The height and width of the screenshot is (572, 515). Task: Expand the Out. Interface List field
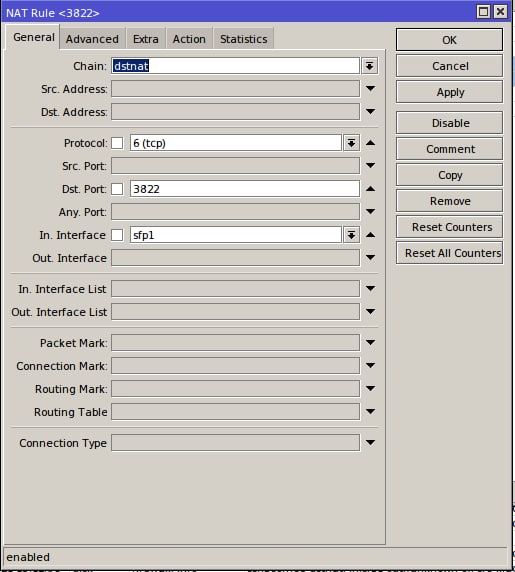pos(370,312)
